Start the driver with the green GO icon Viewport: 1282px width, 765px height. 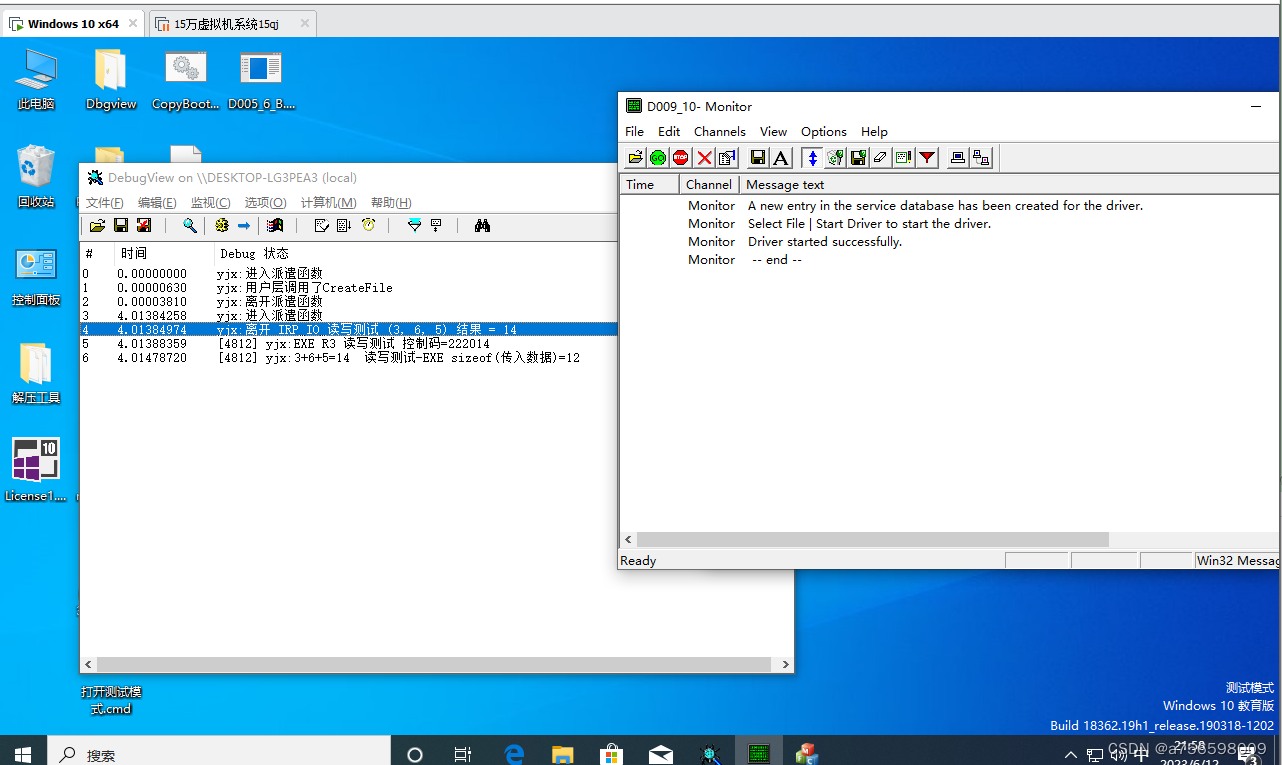pyautogui.click(x=658, y=157)
